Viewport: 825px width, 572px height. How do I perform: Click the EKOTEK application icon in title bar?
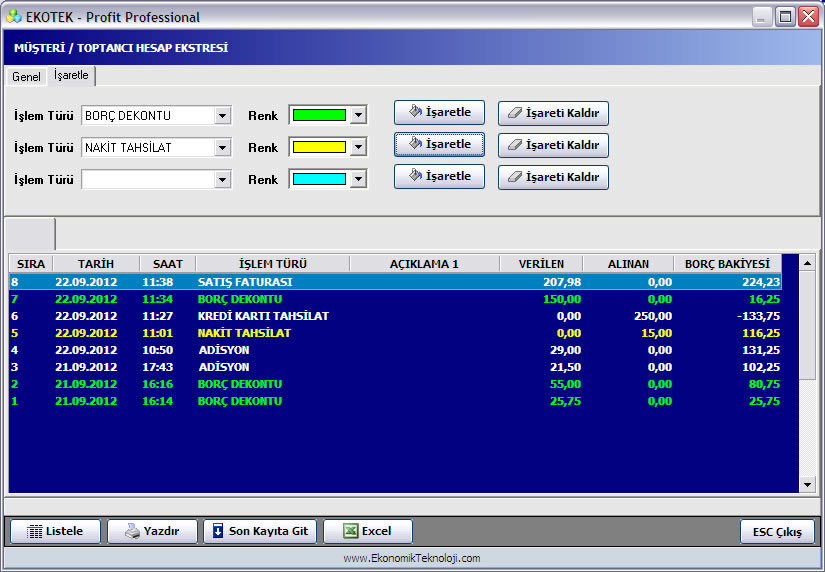coord(14,16)
